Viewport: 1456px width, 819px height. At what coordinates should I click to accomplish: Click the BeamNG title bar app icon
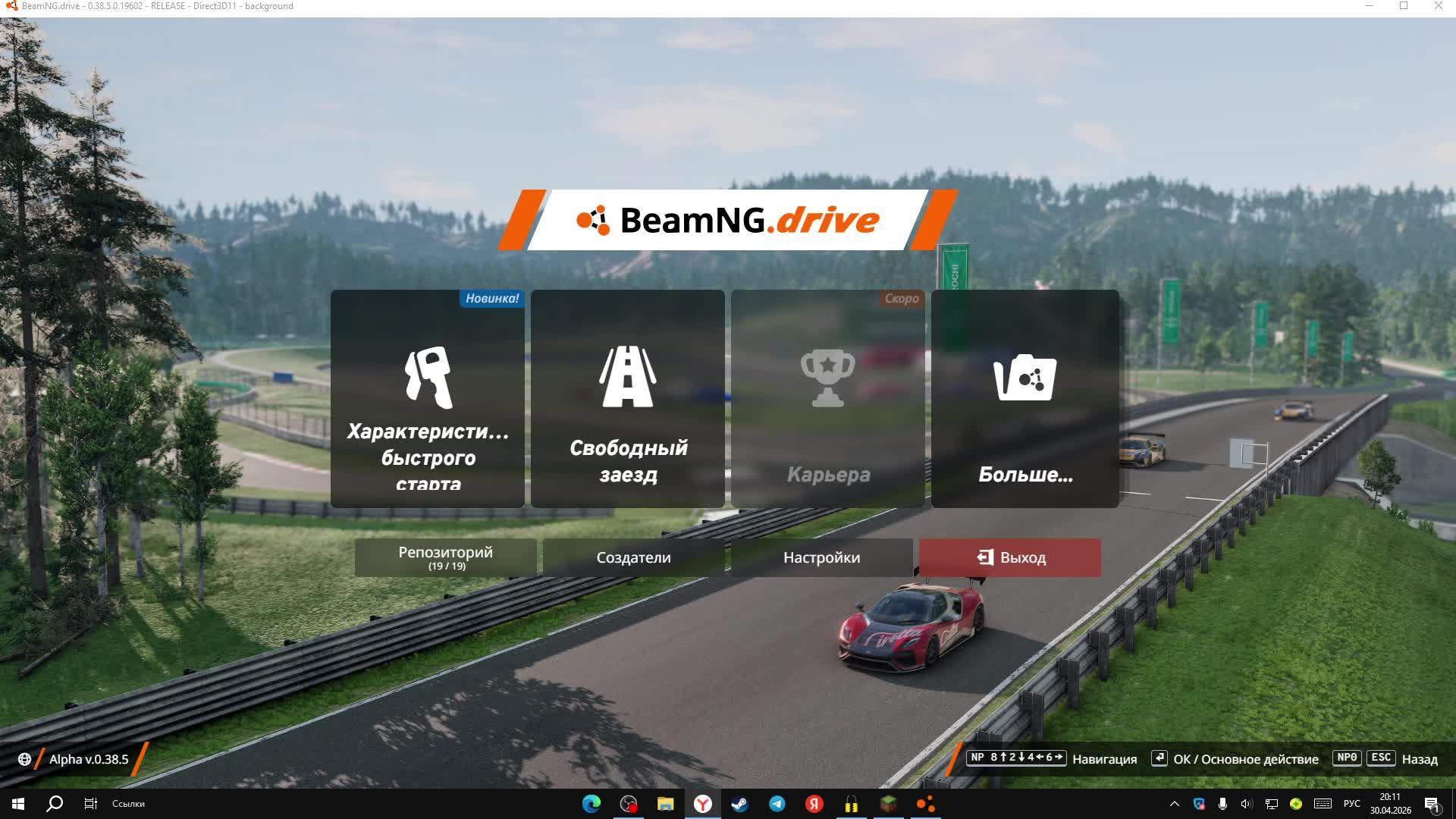click(x=11, y=6)
